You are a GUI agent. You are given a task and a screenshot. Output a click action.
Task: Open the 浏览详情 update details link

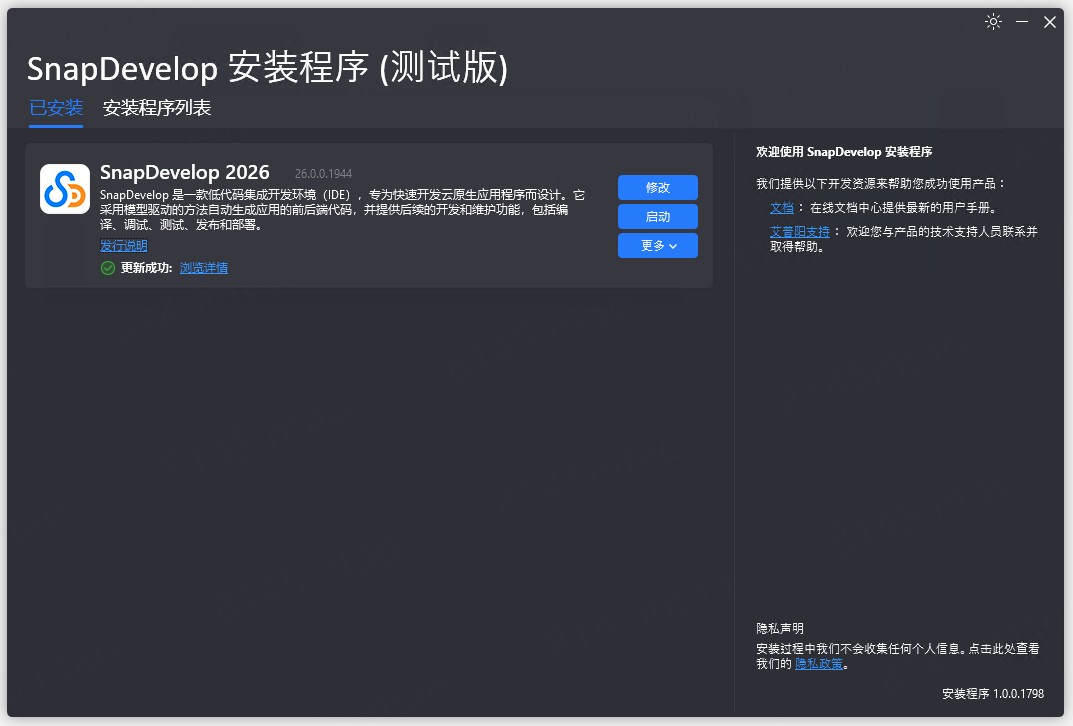pyautogui.click(x=204, y=268)
